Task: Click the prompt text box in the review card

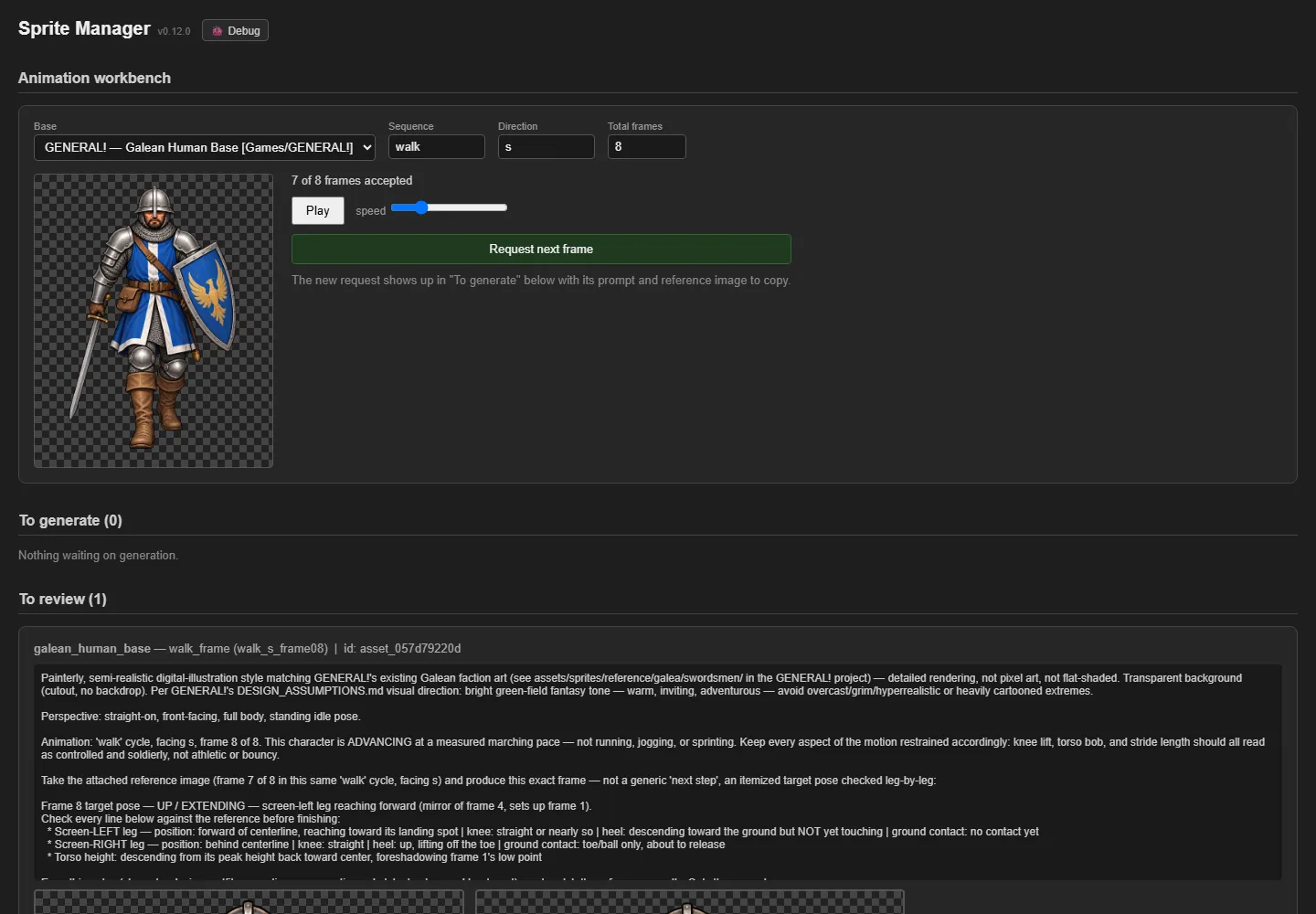Action: coord(658,772)
